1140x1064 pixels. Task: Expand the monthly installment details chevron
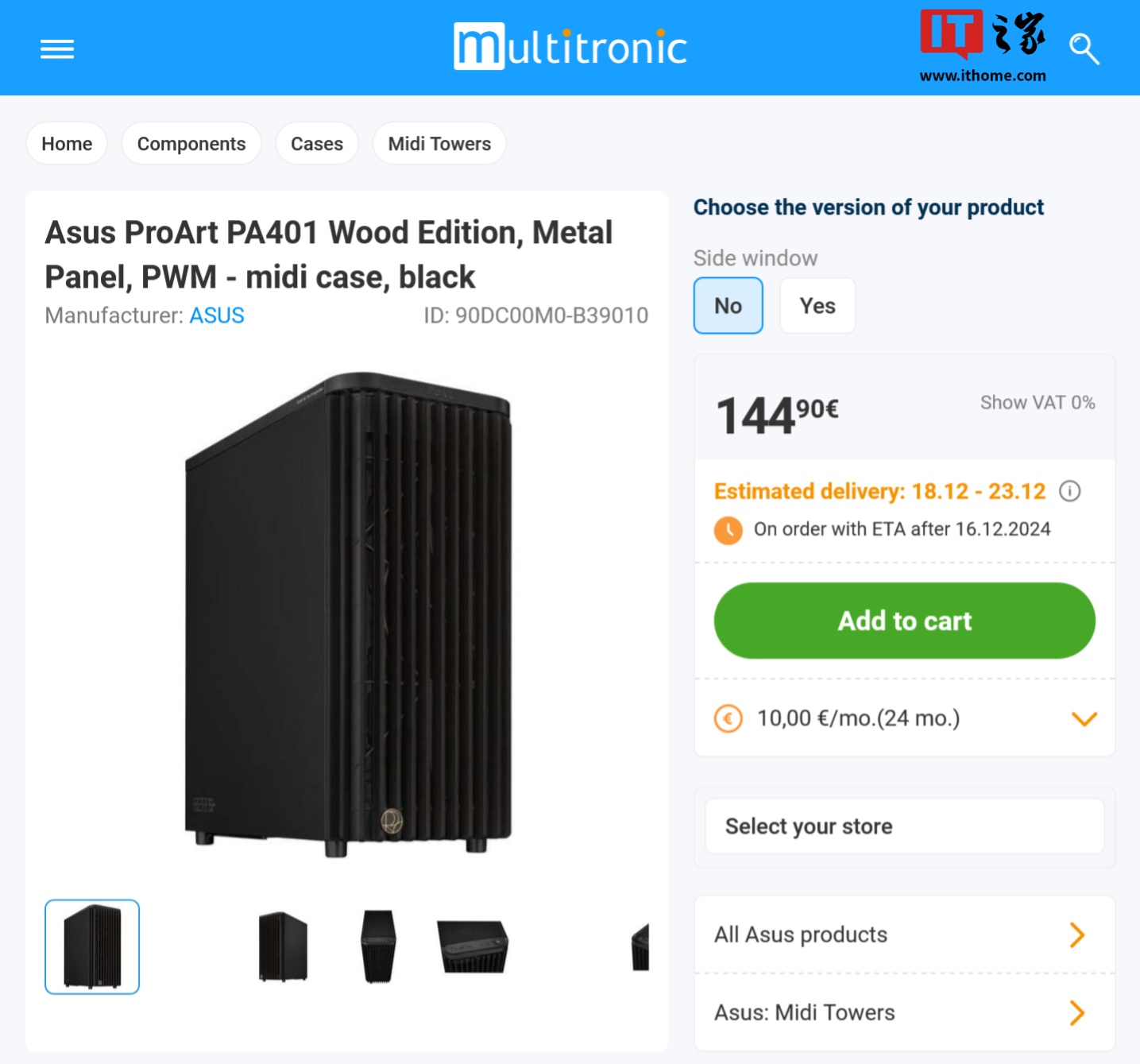[x=1084, y=719]
